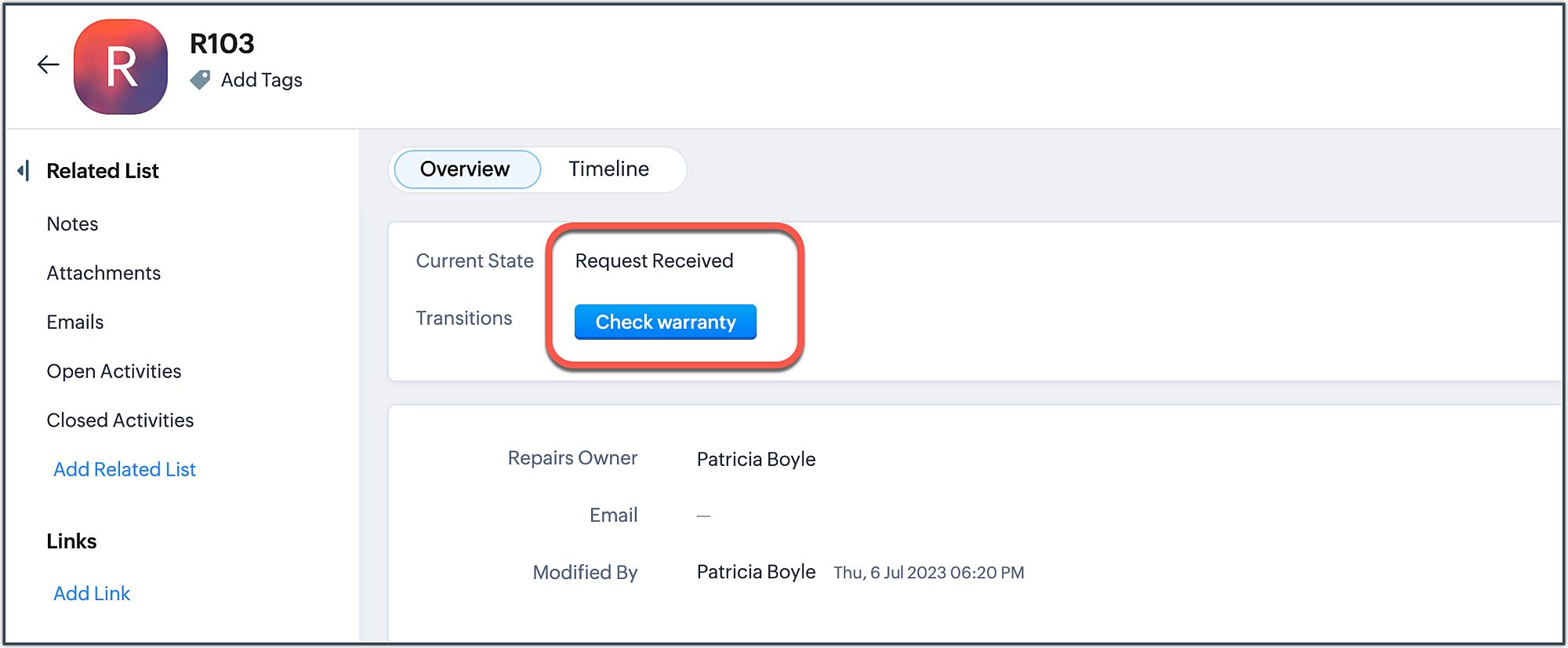The width and height of the screenshot is (1568, 648).
Task: Click the Add Tags link
Action: (x=261, y=80)
